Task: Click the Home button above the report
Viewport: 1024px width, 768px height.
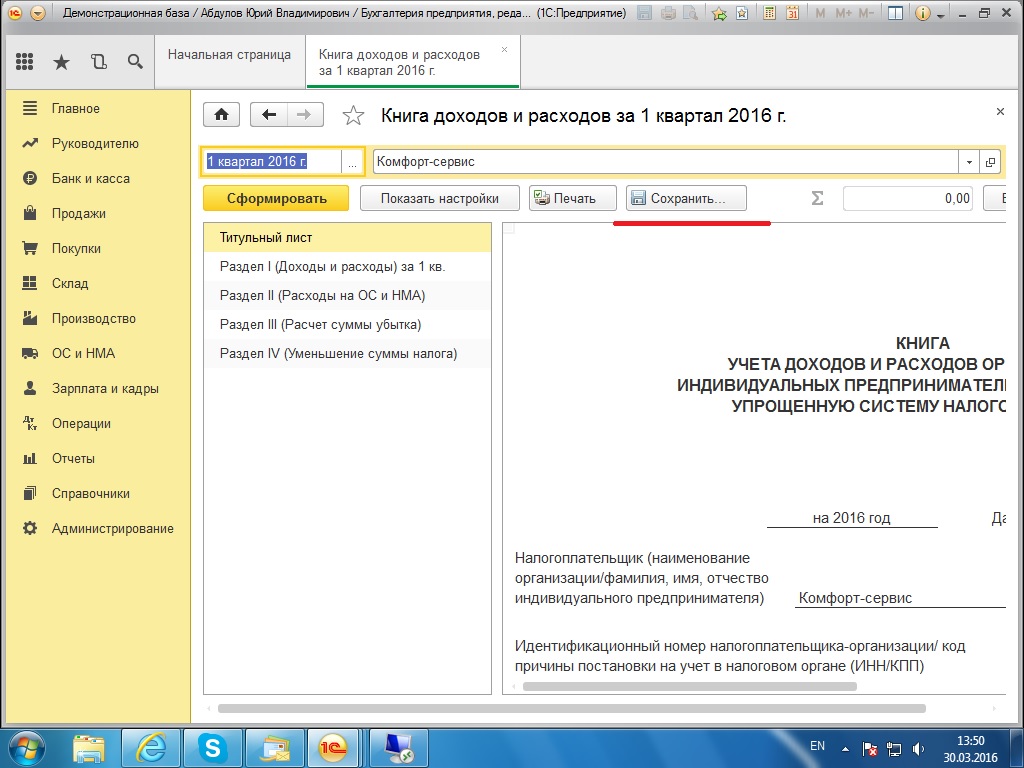Action: click(x=221, y=115)
